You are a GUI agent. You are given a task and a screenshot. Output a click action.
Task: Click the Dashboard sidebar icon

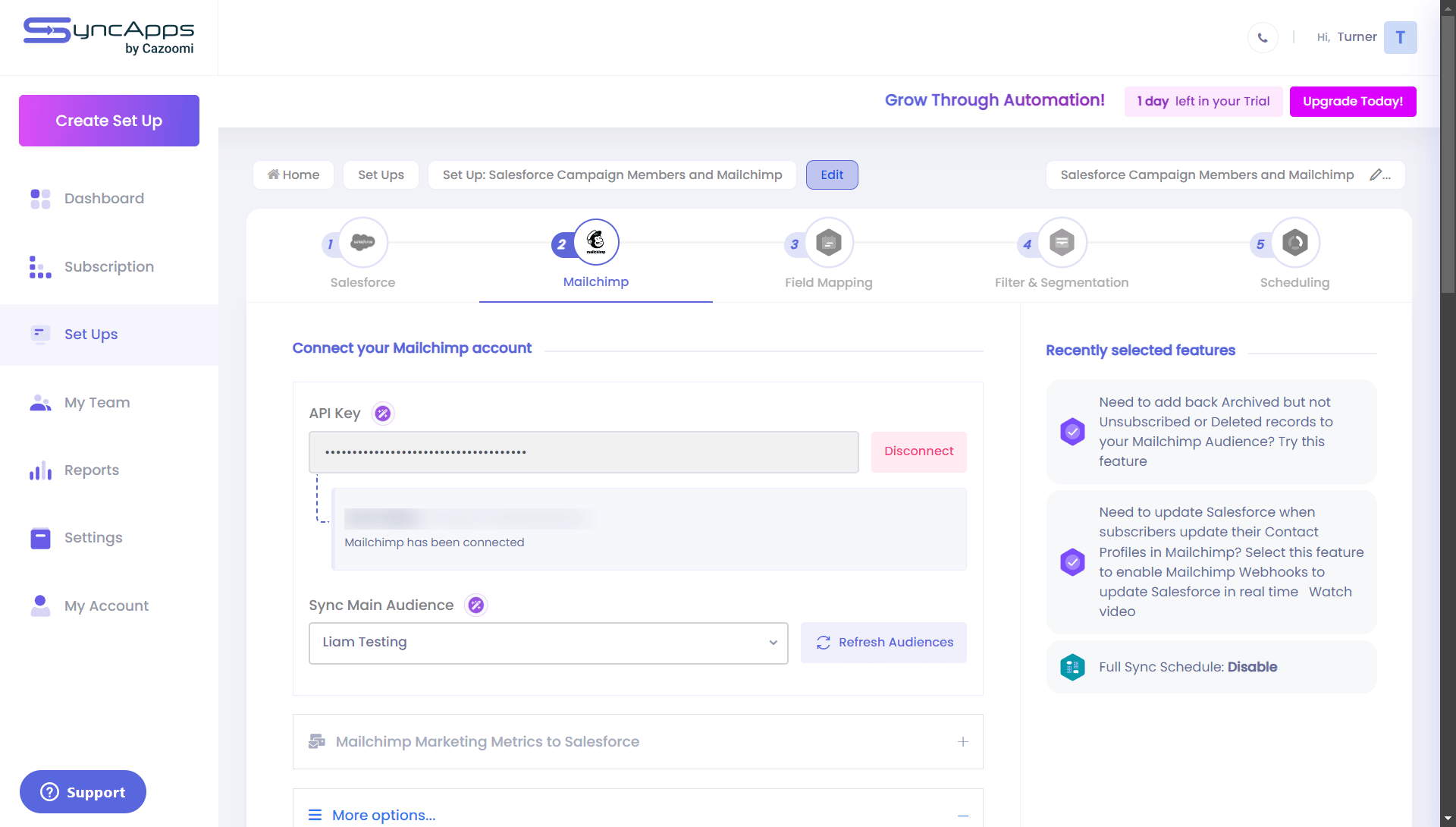click(x=40, y=199)
